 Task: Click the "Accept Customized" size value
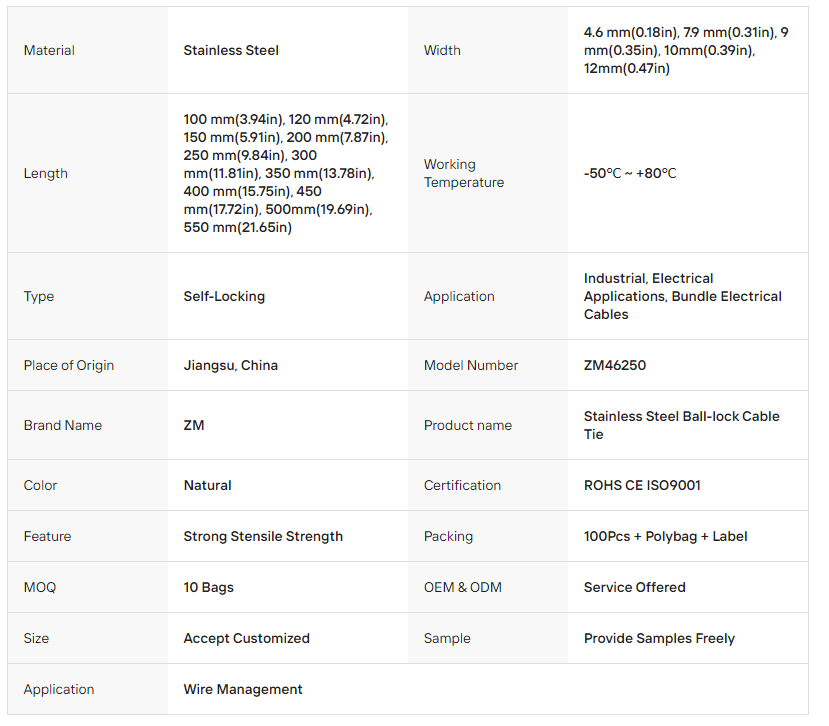(x=247, y=638)
